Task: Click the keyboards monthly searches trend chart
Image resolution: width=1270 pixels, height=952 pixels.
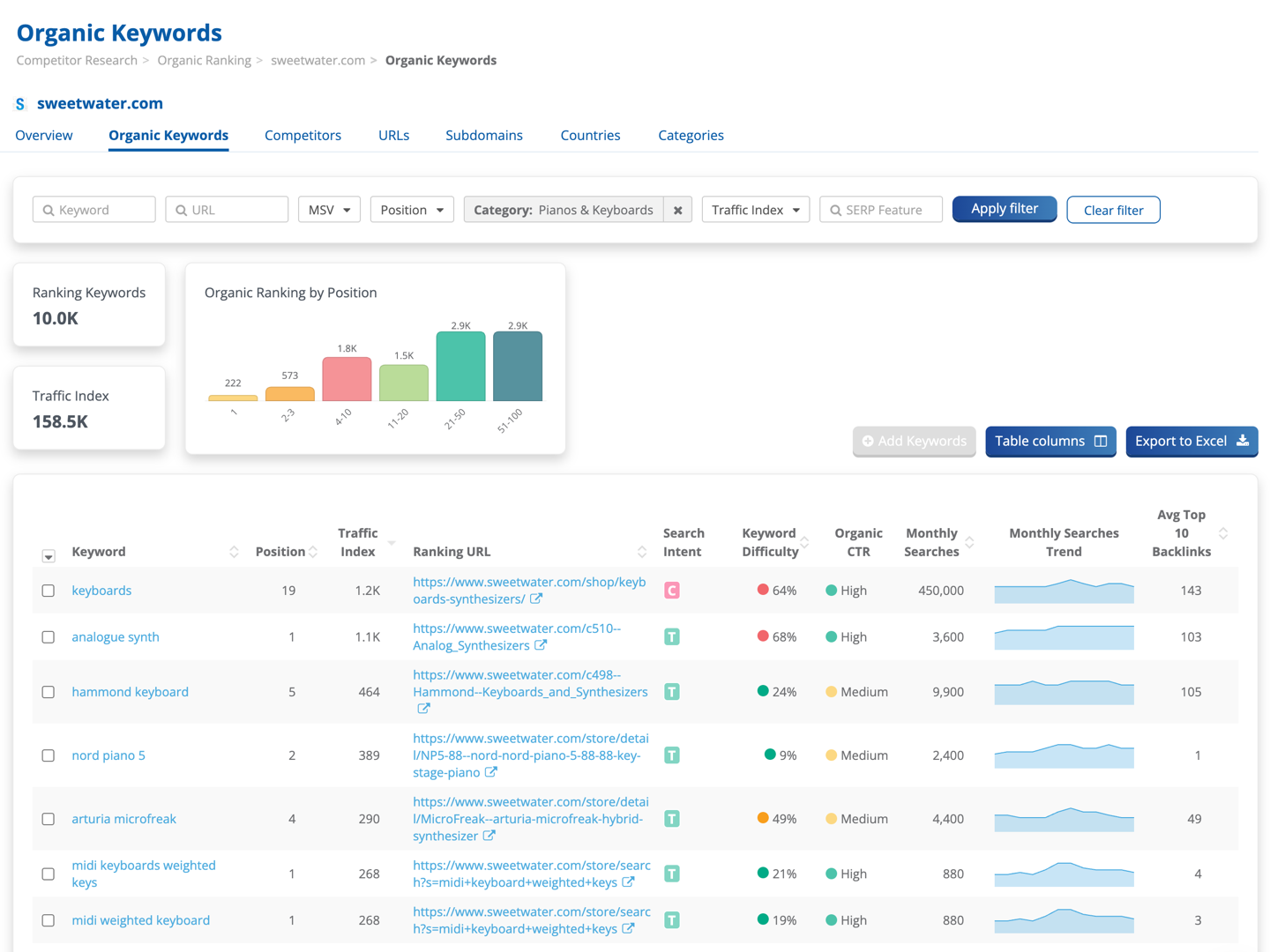Action: (1064, 591)
